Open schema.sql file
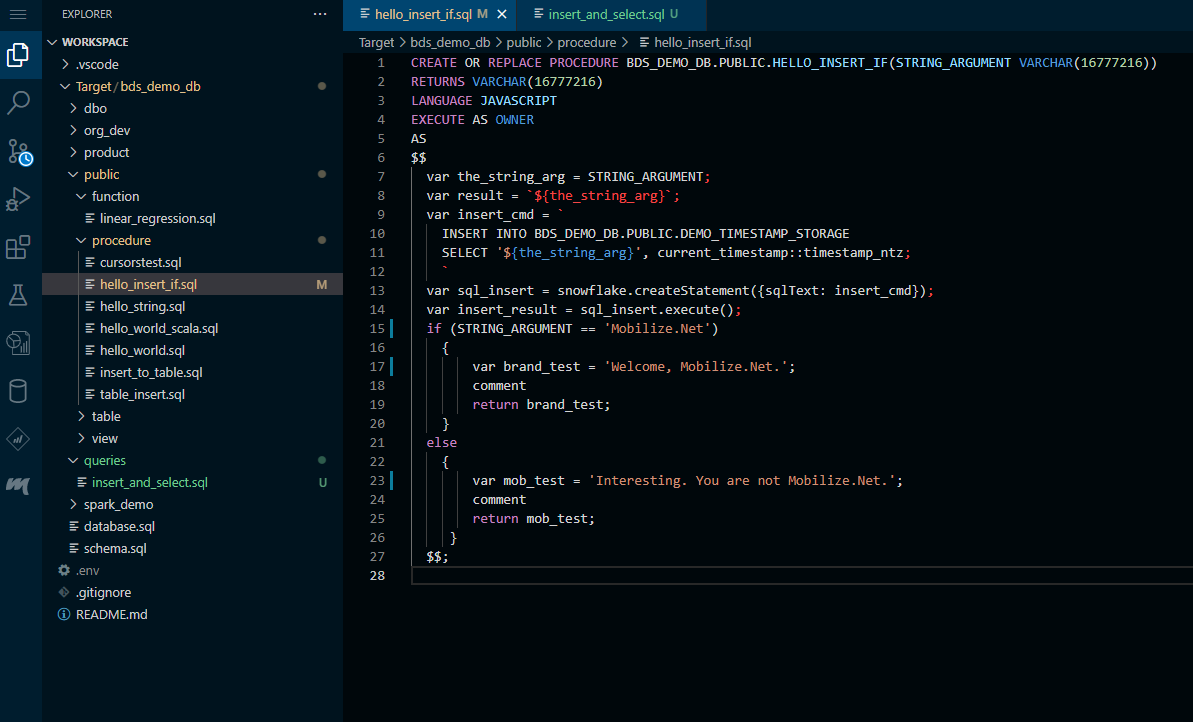Viewport: 1193px width, 722px height. 192,549
